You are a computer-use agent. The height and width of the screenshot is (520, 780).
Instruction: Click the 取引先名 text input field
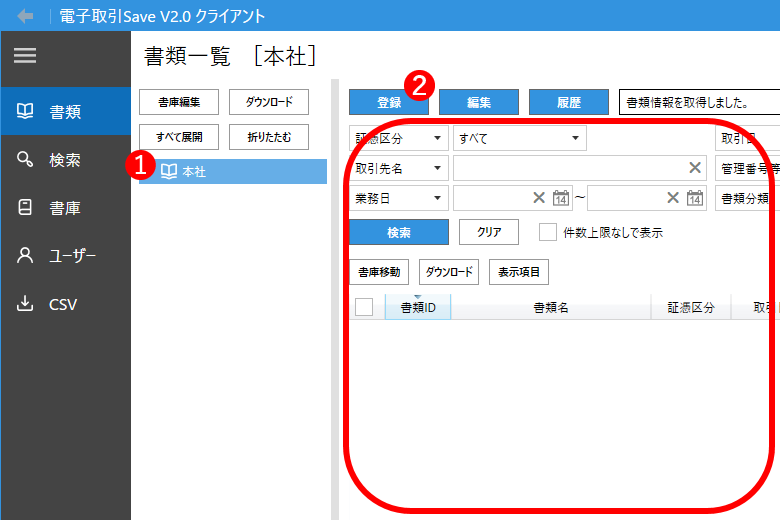(x=568, y=168)
